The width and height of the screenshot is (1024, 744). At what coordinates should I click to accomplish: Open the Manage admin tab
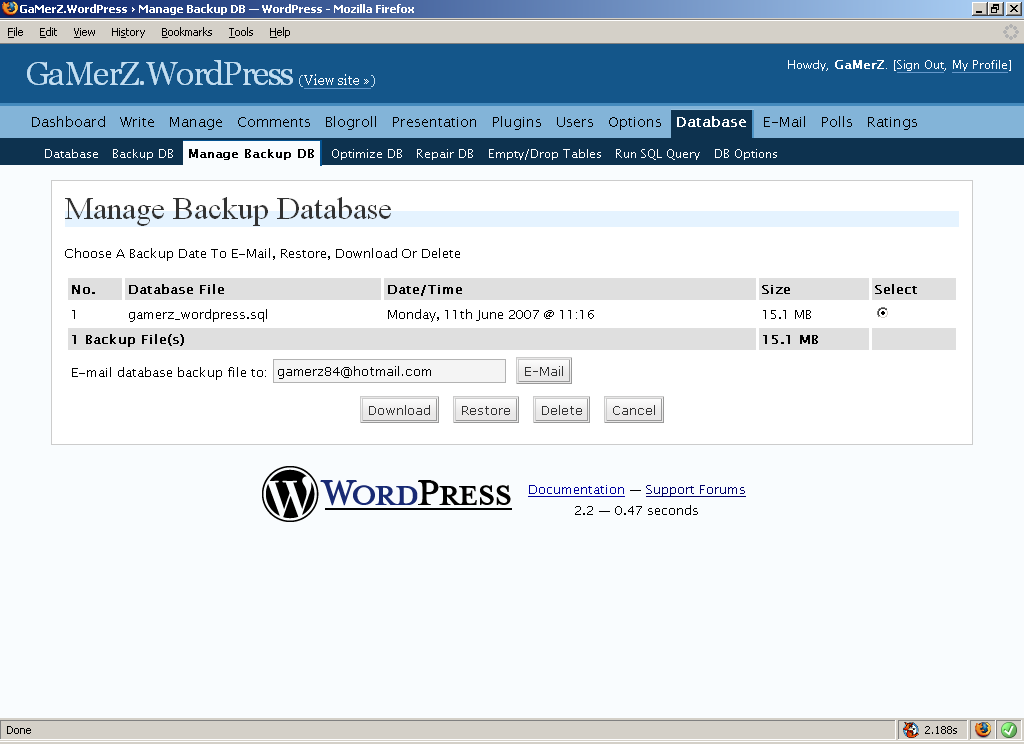[x=196, y=122]
